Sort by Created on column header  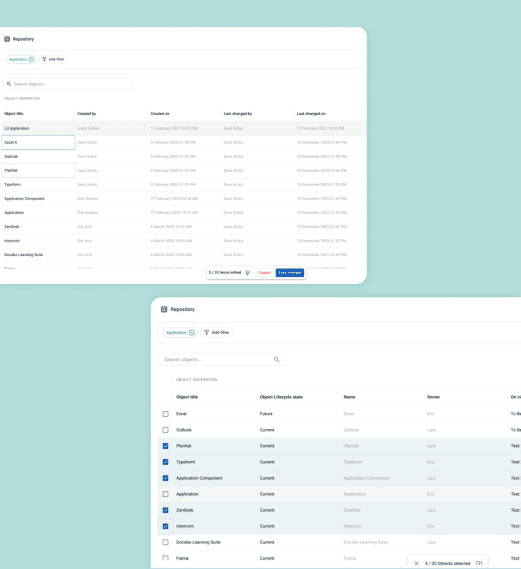coord(160,114)
